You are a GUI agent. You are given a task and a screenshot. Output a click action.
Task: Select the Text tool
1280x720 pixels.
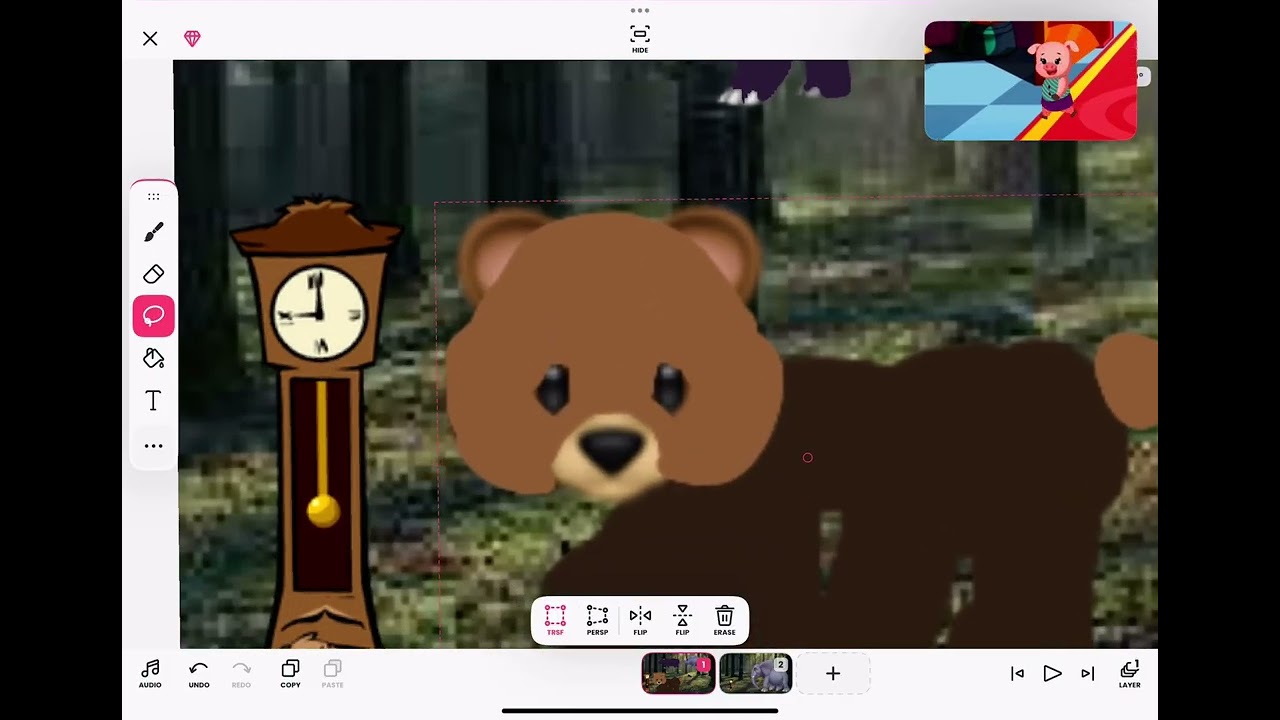[x=153, y=401]
